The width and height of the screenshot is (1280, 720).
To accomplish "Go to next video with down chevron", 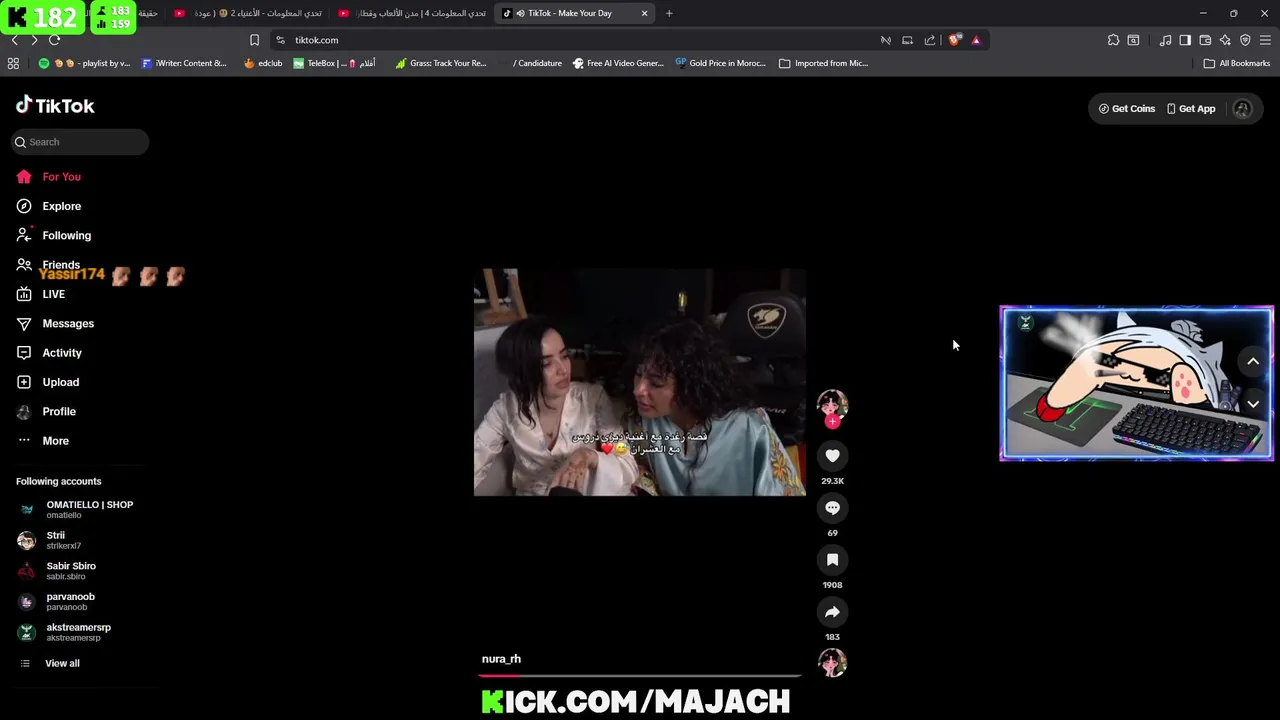I will click(x=1253, y=404).
